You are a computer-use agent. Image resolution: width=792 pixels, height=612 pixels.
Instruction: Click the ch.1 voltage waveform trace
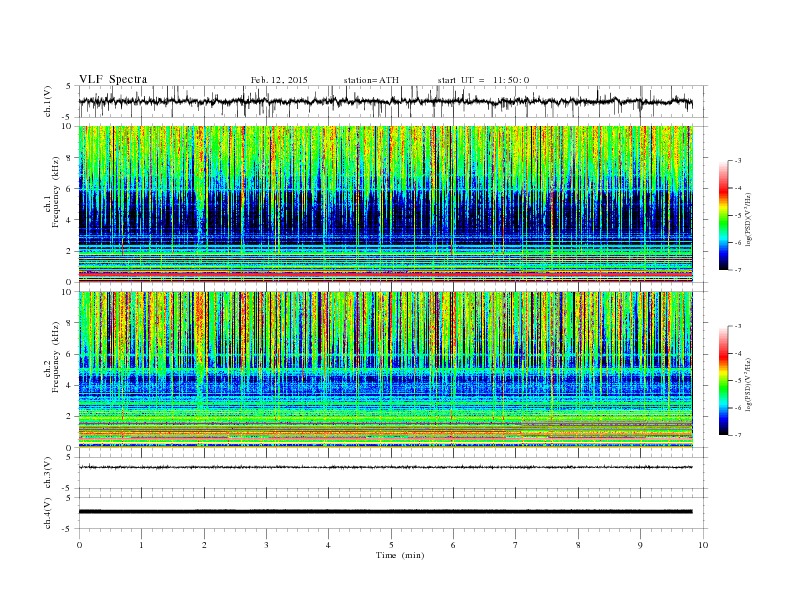pyautogui.click(x=385, y=101)
